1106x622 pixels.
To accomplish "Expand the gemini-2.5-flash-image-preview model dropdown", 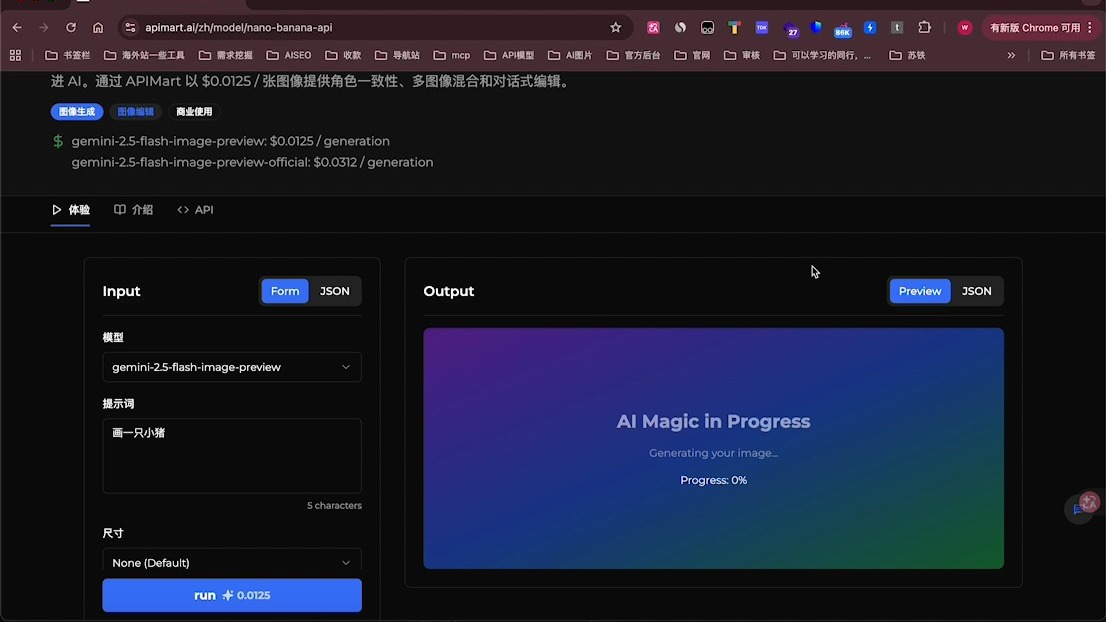I will tap(232, 367).
